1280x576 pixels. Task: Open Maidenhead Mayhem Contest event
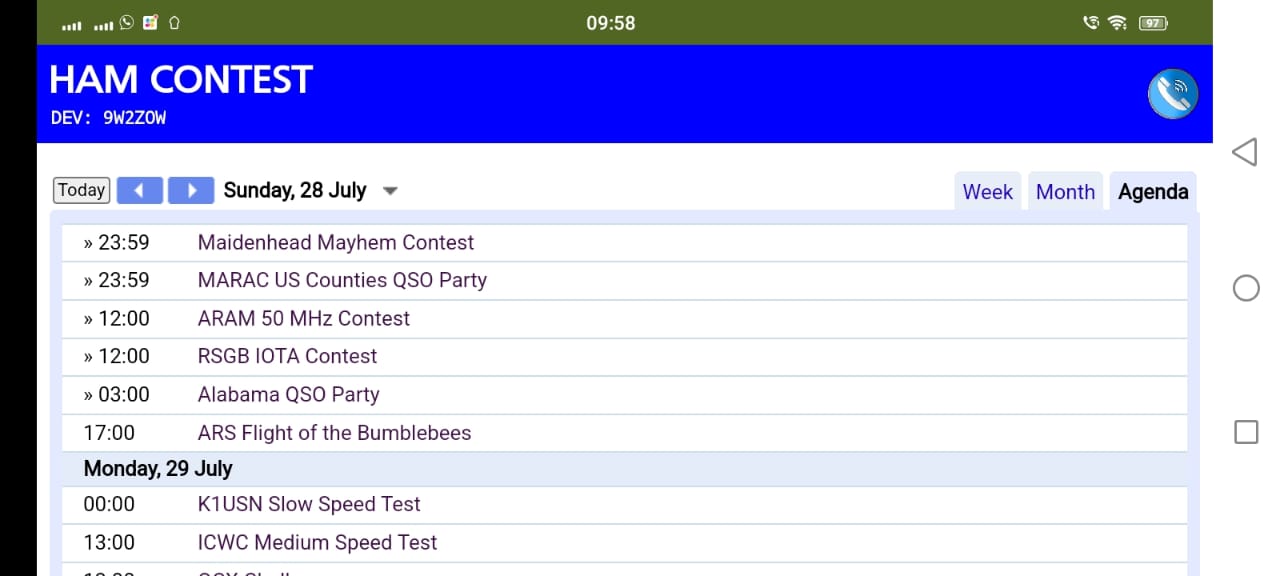pos(336,242)
